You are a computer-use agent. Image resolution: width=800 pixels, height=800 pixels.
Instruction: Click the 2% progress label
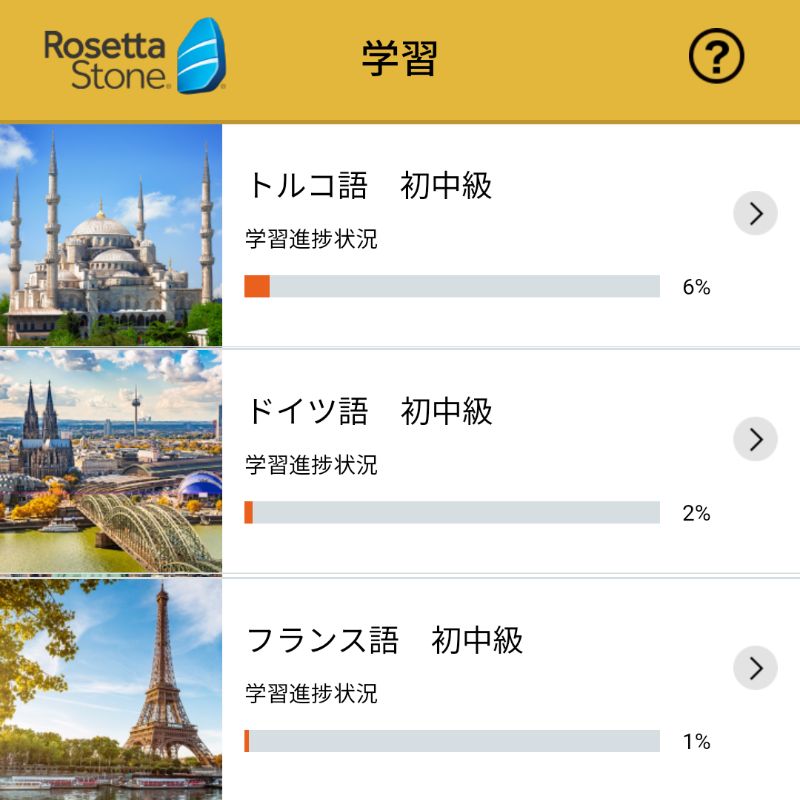[696, 513]
